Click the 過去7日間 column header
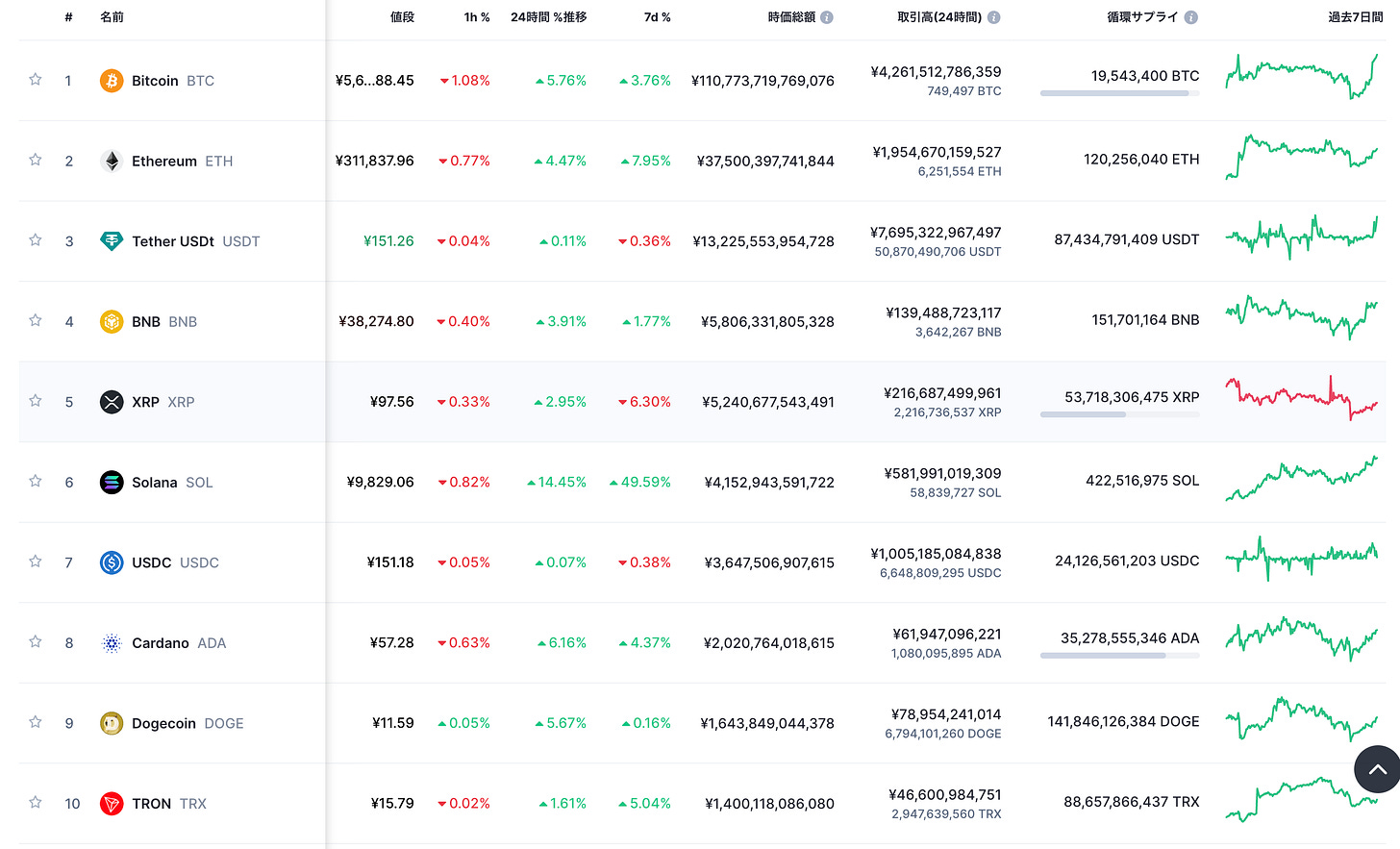This screenshot has height=849, width=1400. point(1355,17)
